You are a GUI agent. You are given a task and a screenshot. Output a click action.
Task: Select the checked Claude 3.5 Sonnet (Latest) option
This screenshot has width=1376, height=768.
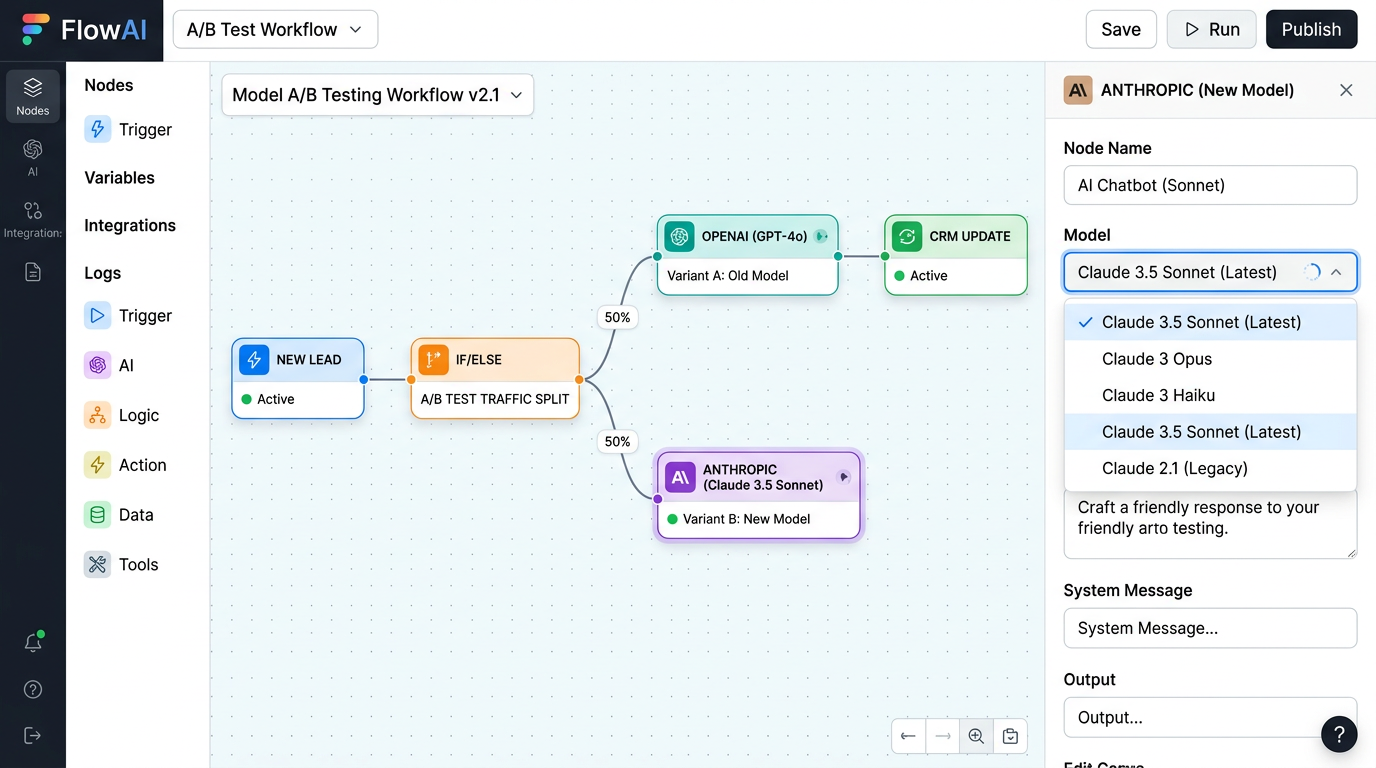[x=1210, y=322]
